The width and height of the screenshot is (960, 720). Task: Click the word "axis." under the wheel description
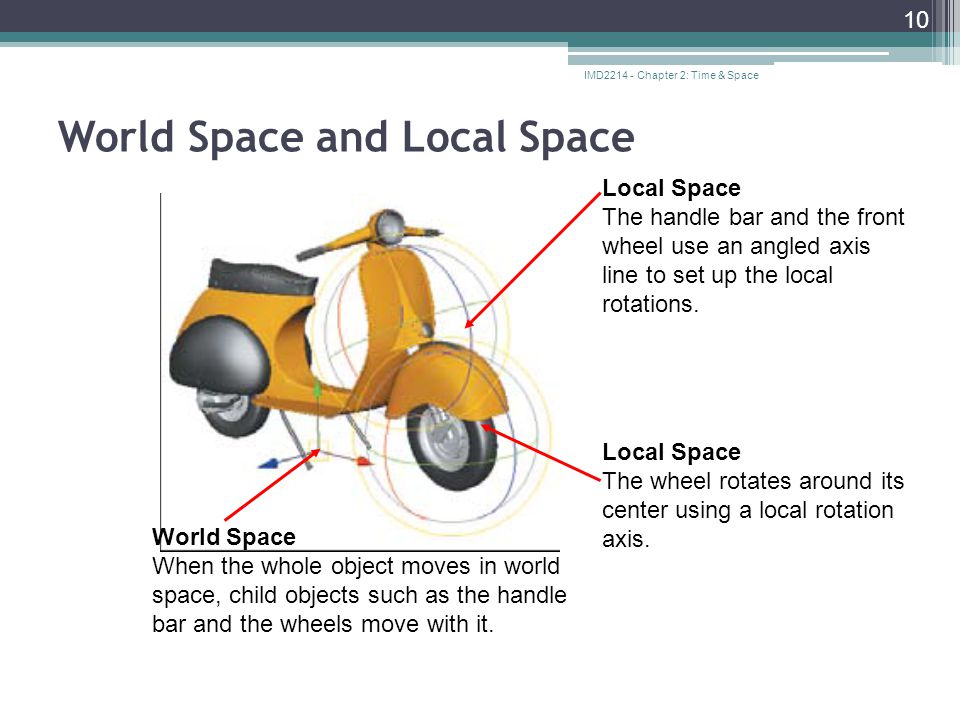tap(625, 539)
